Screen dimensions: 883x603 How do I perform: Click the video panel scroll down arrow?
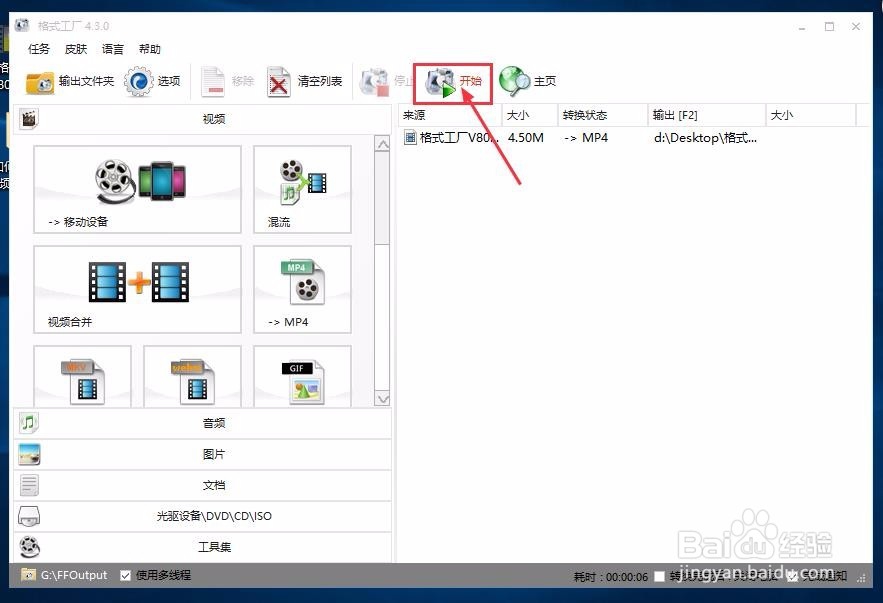(x=382, y=399)
